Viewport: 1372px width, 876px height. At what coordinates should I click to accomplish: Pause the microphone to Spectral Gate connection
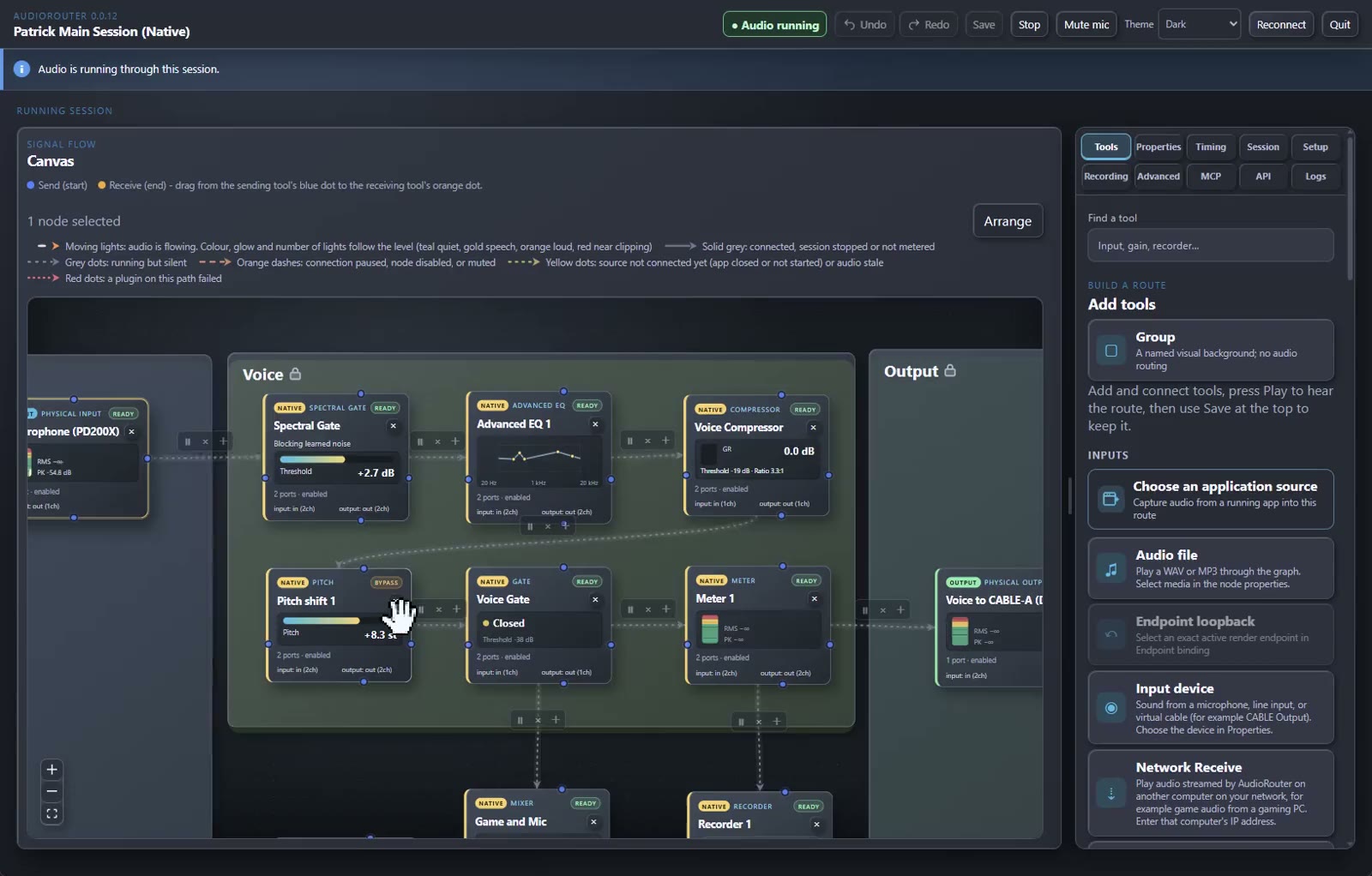click(x=188, y=441)
